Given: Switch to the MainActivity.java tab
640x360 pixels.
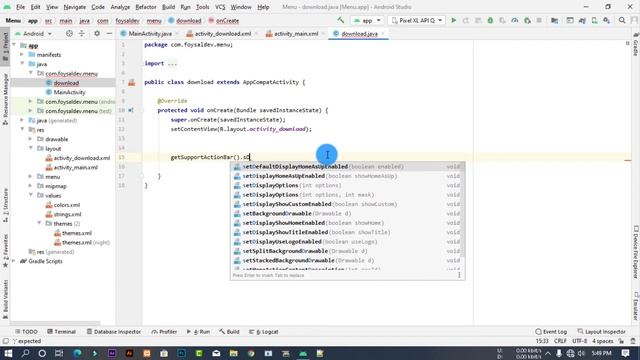Looking at the screenshot, I should (150, 33).
